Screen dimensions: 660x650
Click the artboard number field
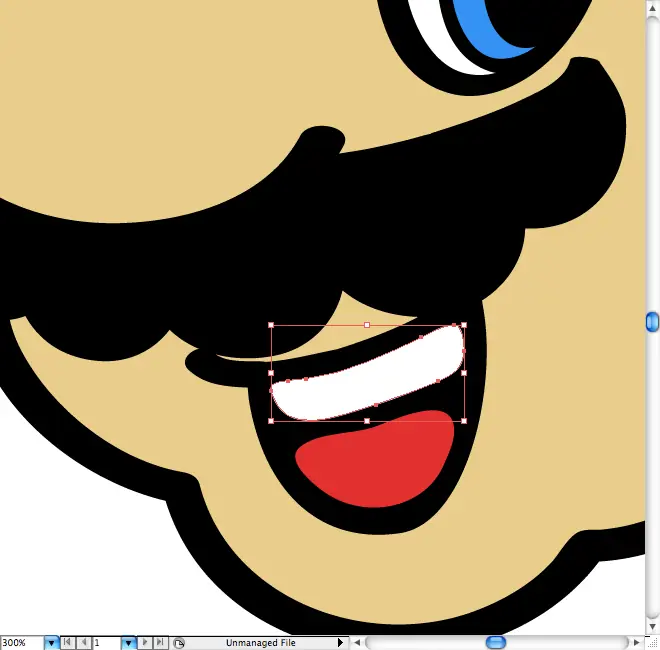point(107,643)
